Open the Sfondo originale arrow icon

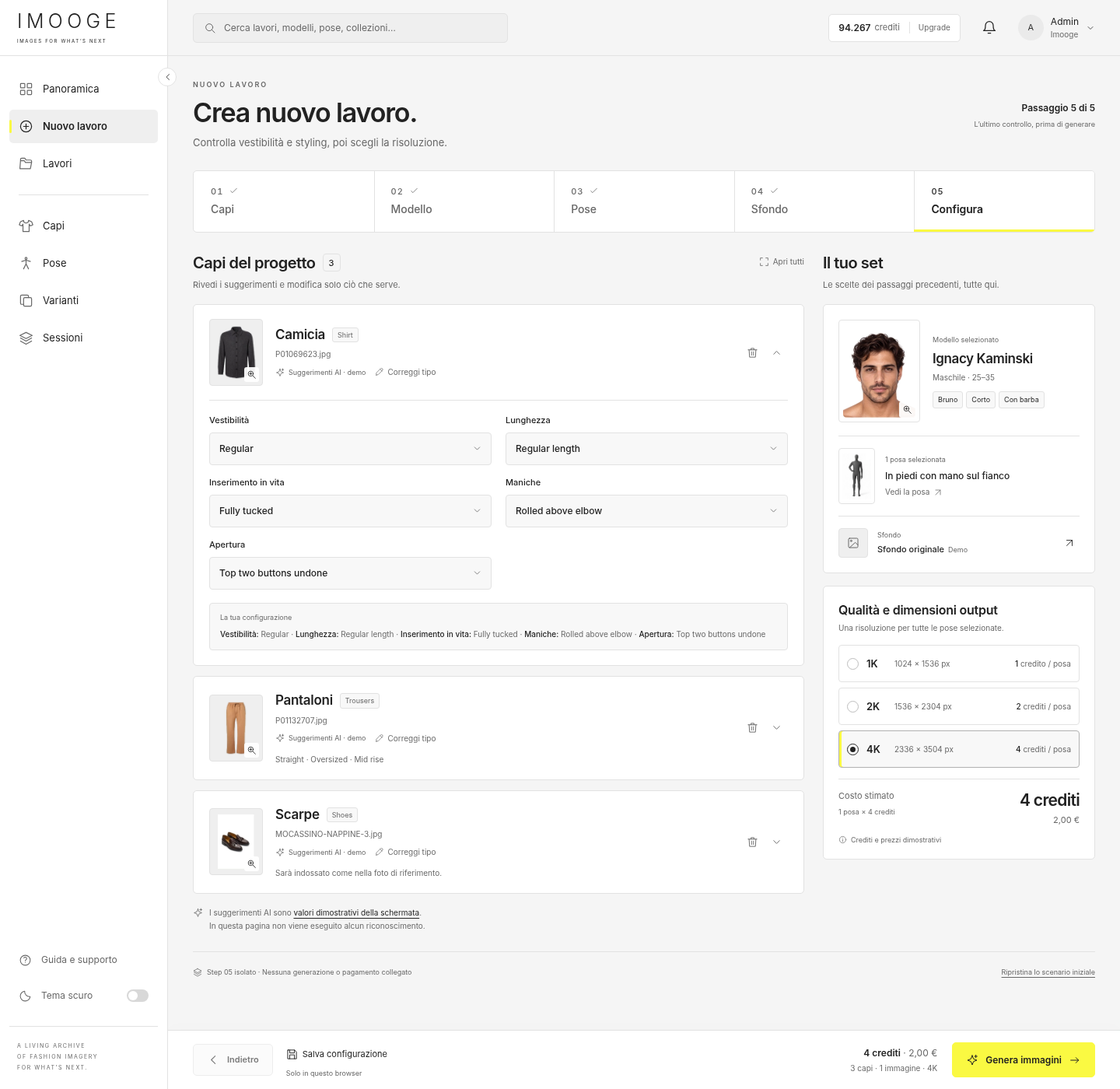[x=1069, y=543]
